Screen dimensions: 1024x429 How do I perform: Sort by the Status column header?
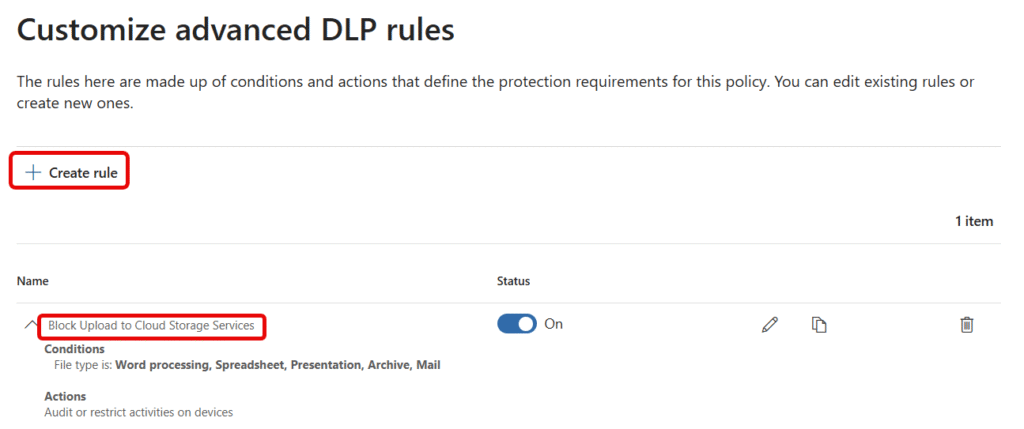(x=513, y=281)
